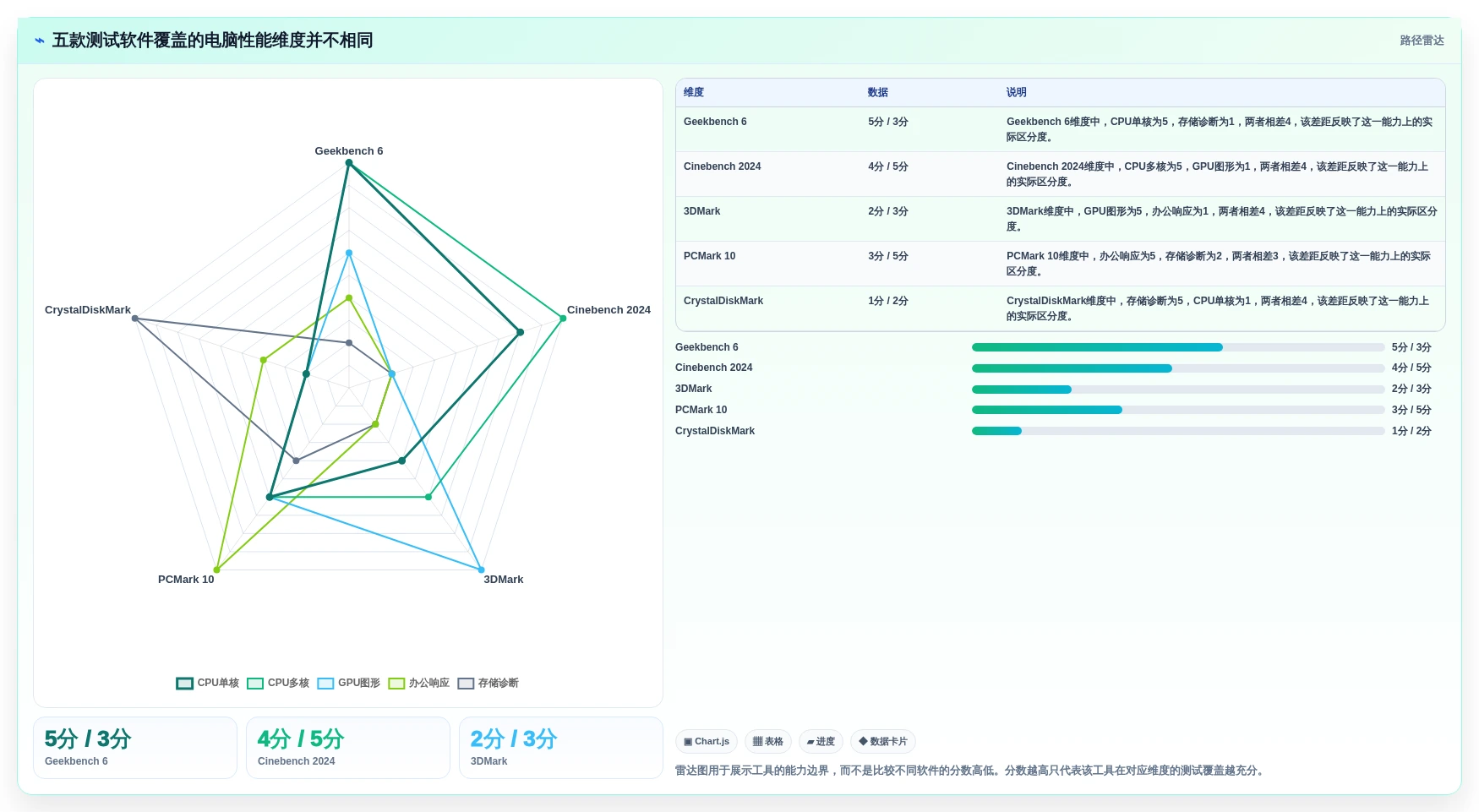Click 5分 / 3分 cell in table
The height and width of the screenshot is (812, 1479).
(x=888, y=122)
